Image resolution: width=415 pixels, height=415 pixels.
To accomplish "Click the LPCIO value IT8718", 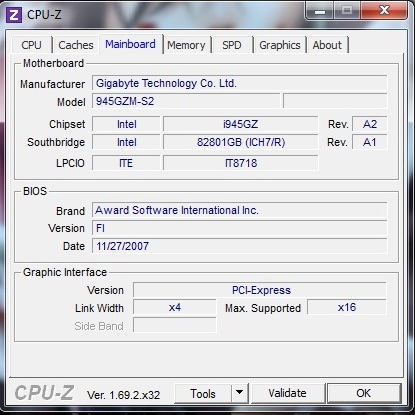I will 240,163.
